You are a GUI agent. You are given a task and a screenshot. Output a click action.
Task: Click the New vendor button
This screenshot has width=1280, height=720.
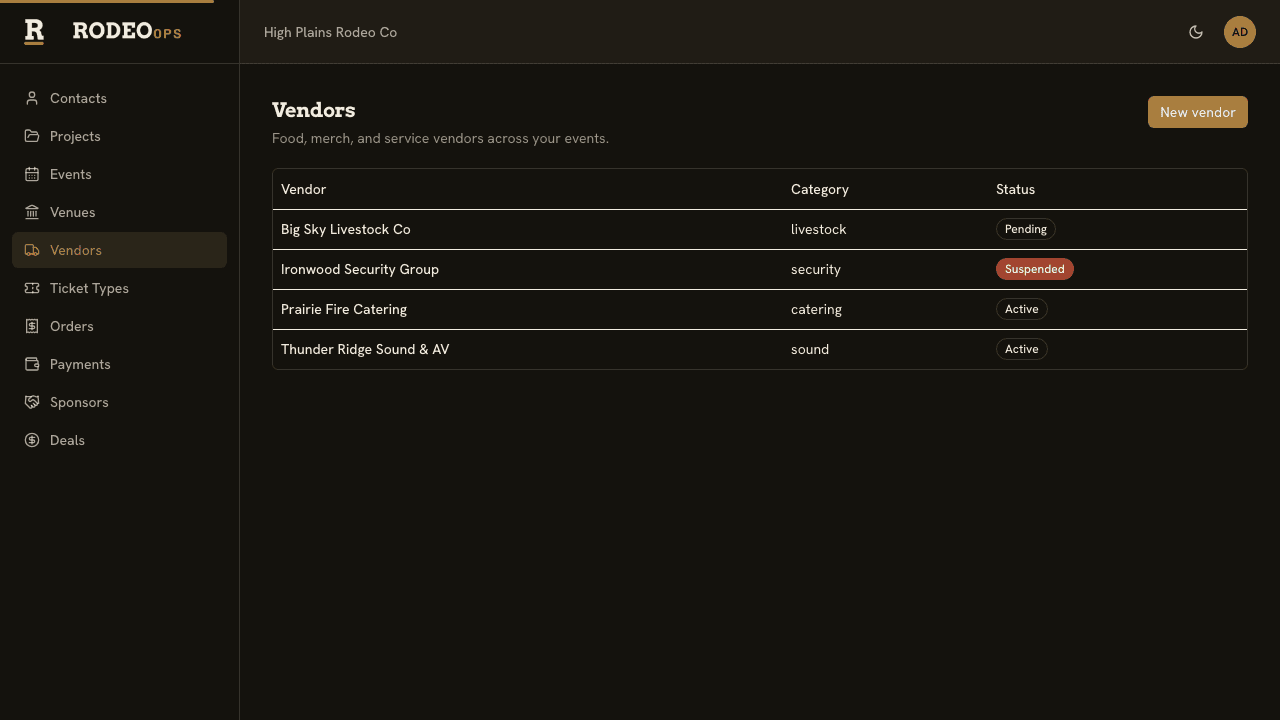click(1198, 112)
